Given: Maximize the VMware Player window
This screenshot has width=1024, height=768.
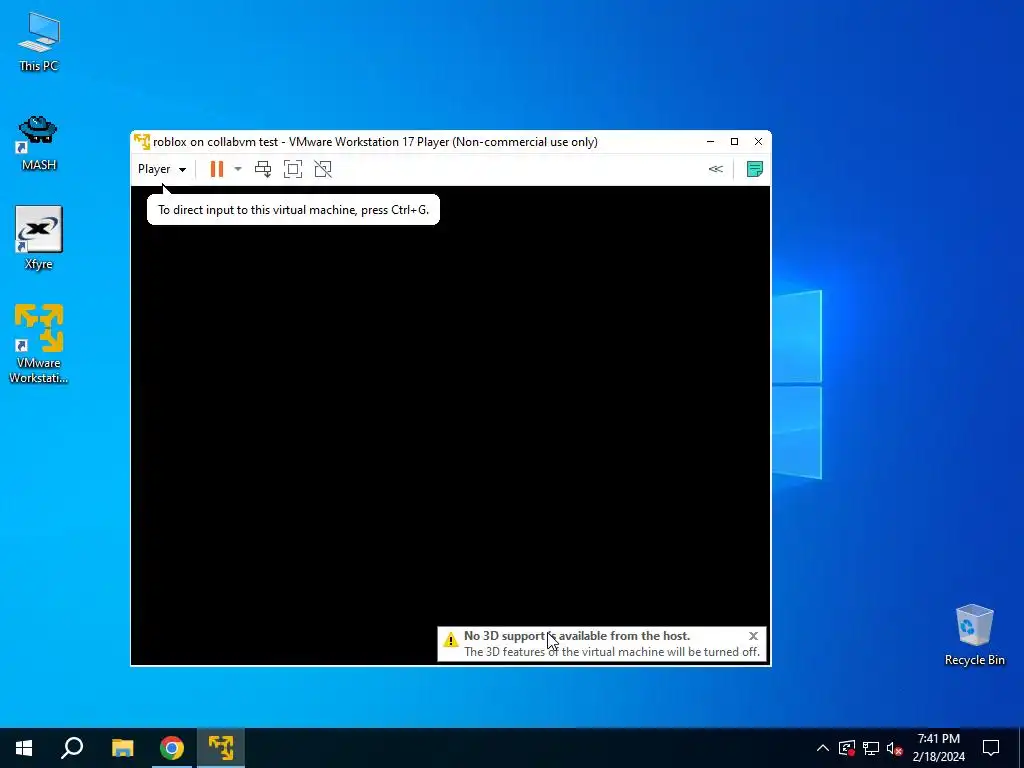Looking at the screenshot, I should click(x=734, y=142).
